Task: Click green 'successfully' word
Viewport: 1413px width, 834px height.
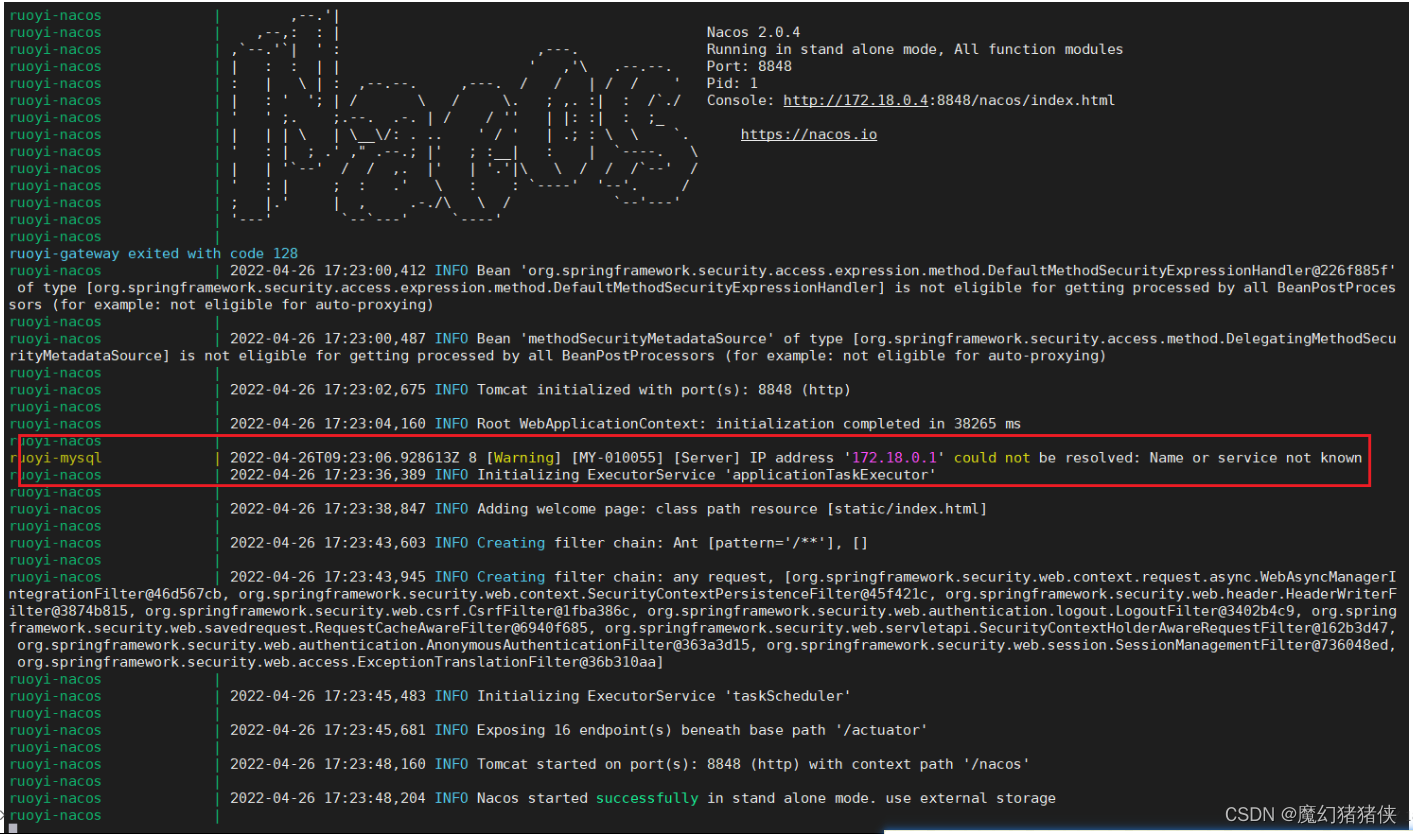Action: [x=647, y=798]
